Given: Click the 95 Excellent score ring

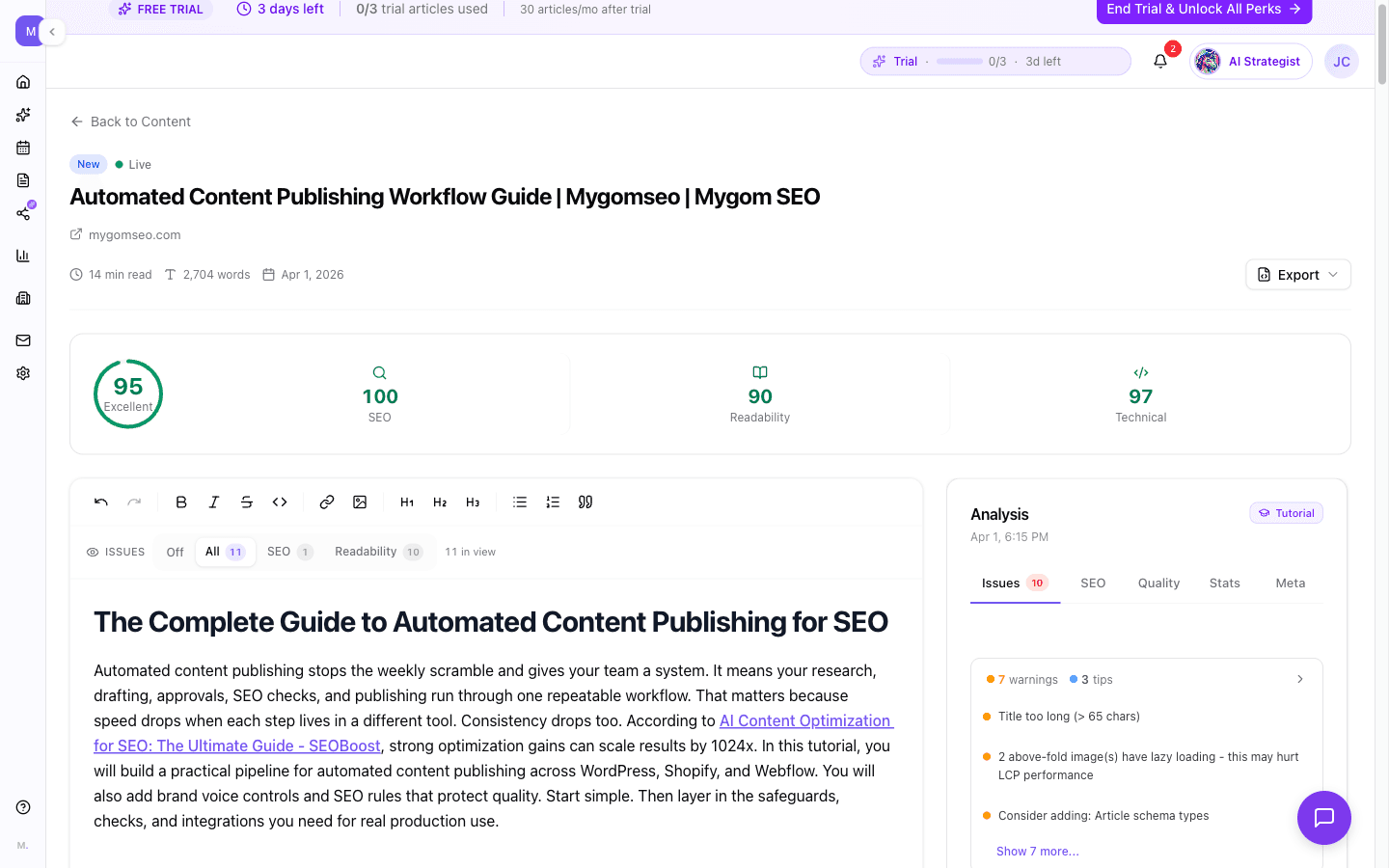Looking at the screenshot, I should click(127, 393).
